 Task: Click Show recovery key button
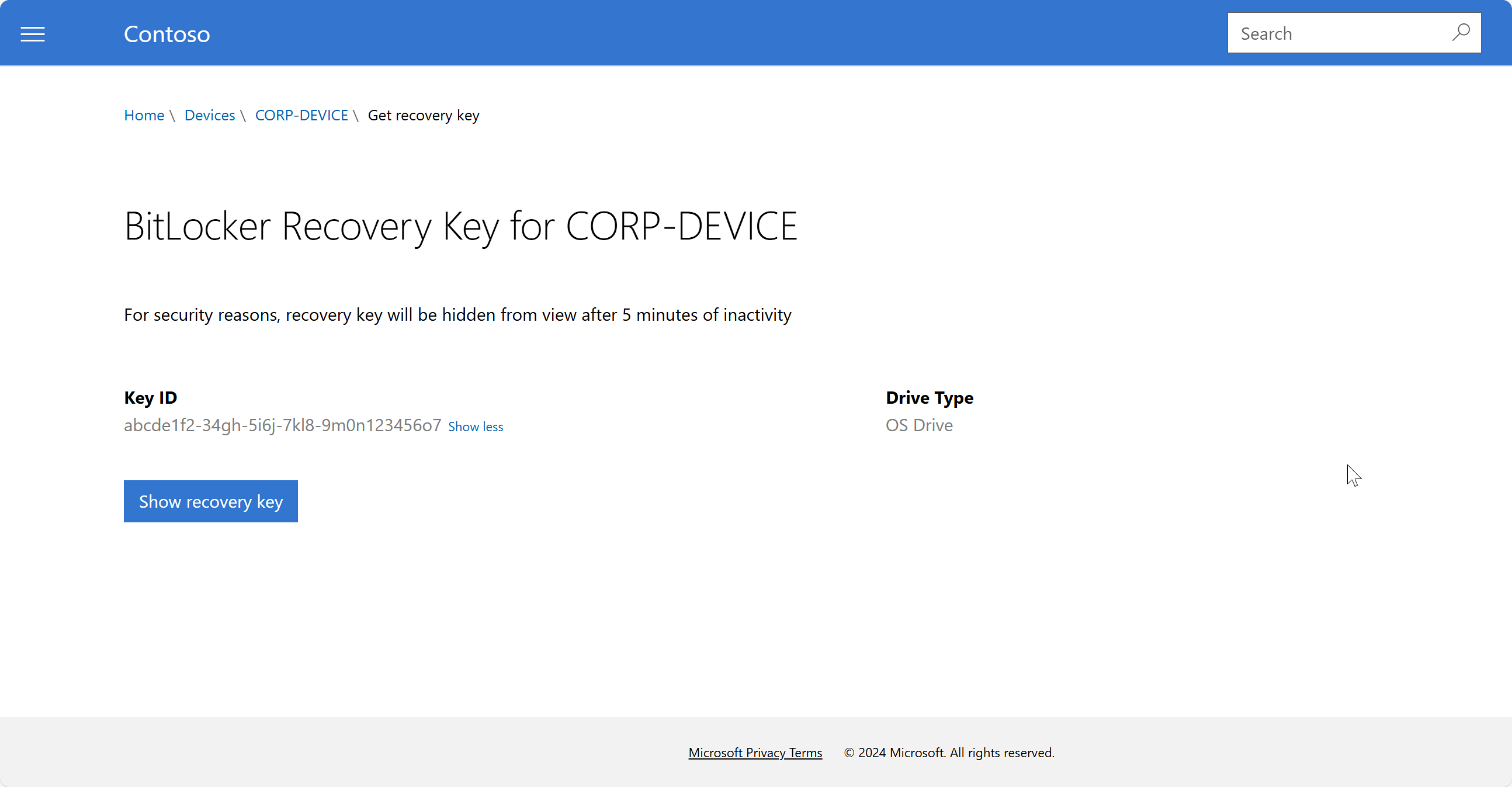(211, 501)
